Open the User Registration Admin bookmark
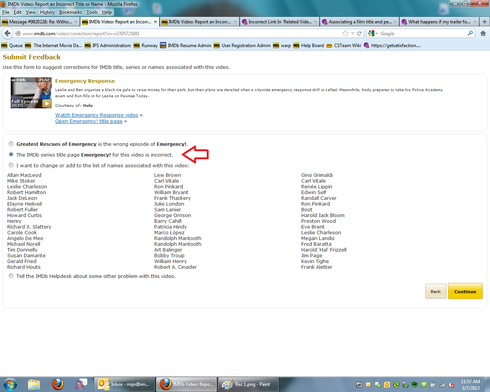Viewport: 490px width, 392px height. point(242,45)
